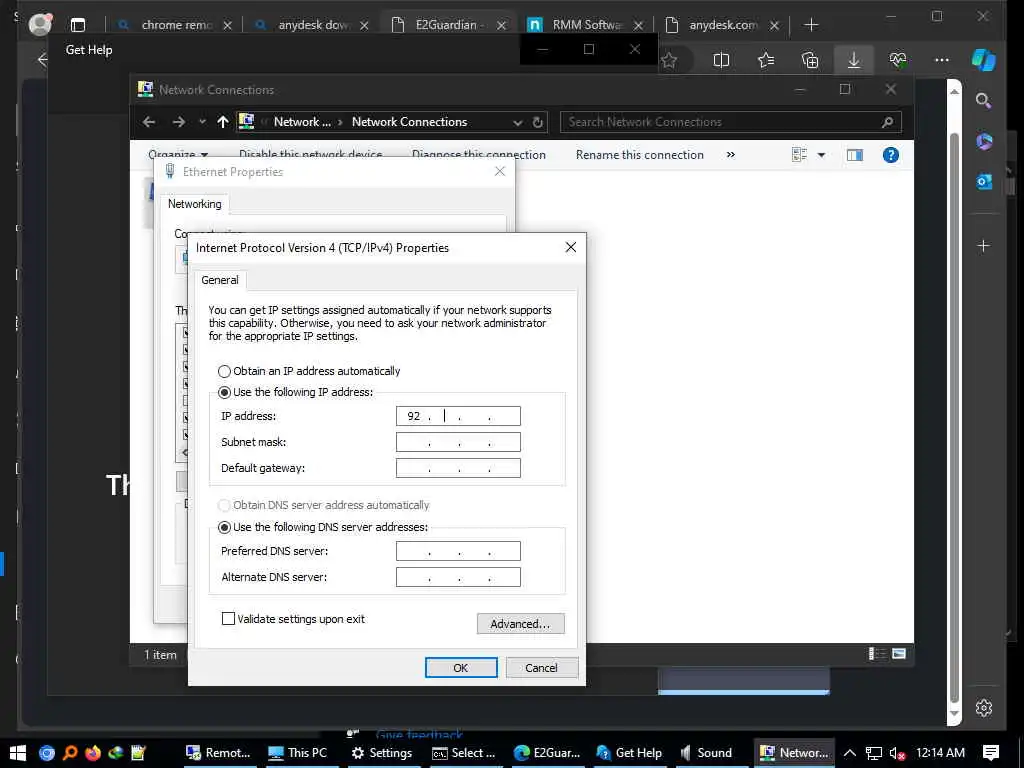Click the Default gateway input field

[458, 468]
